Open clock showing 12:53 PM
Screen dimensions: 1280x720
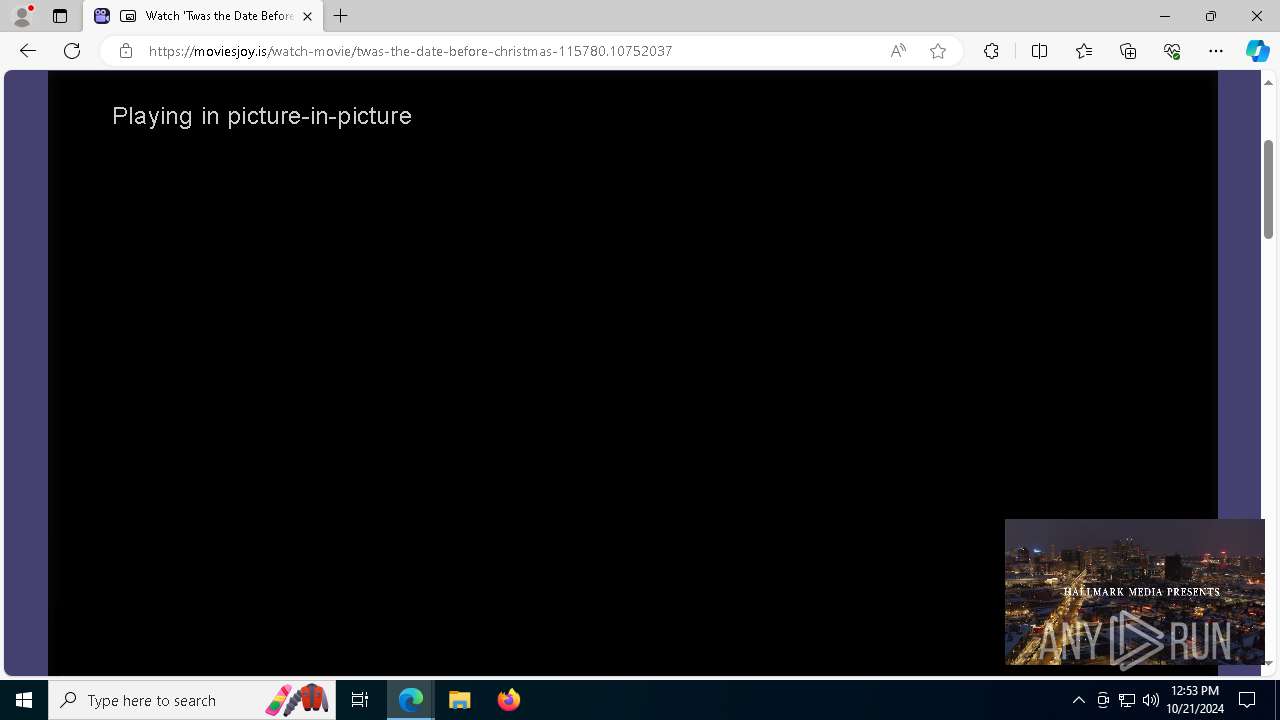tap(1195, 700)
